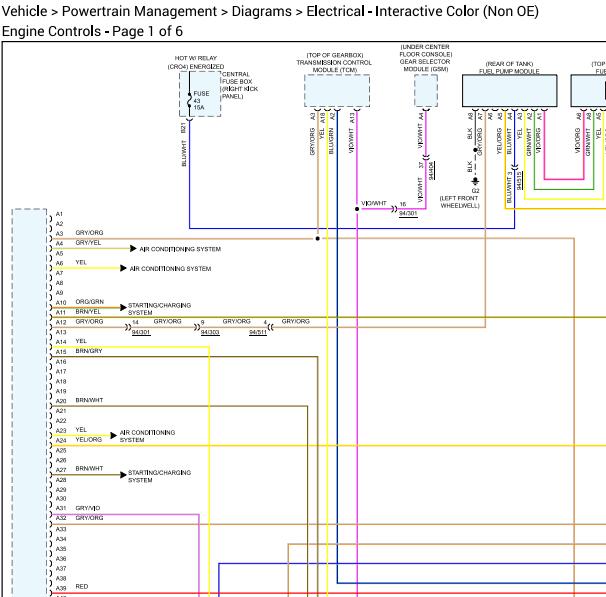The width and height of the screenshot is (606, 597).
Task: Click the A36 pin label on the control module
Action: point(61,558)
